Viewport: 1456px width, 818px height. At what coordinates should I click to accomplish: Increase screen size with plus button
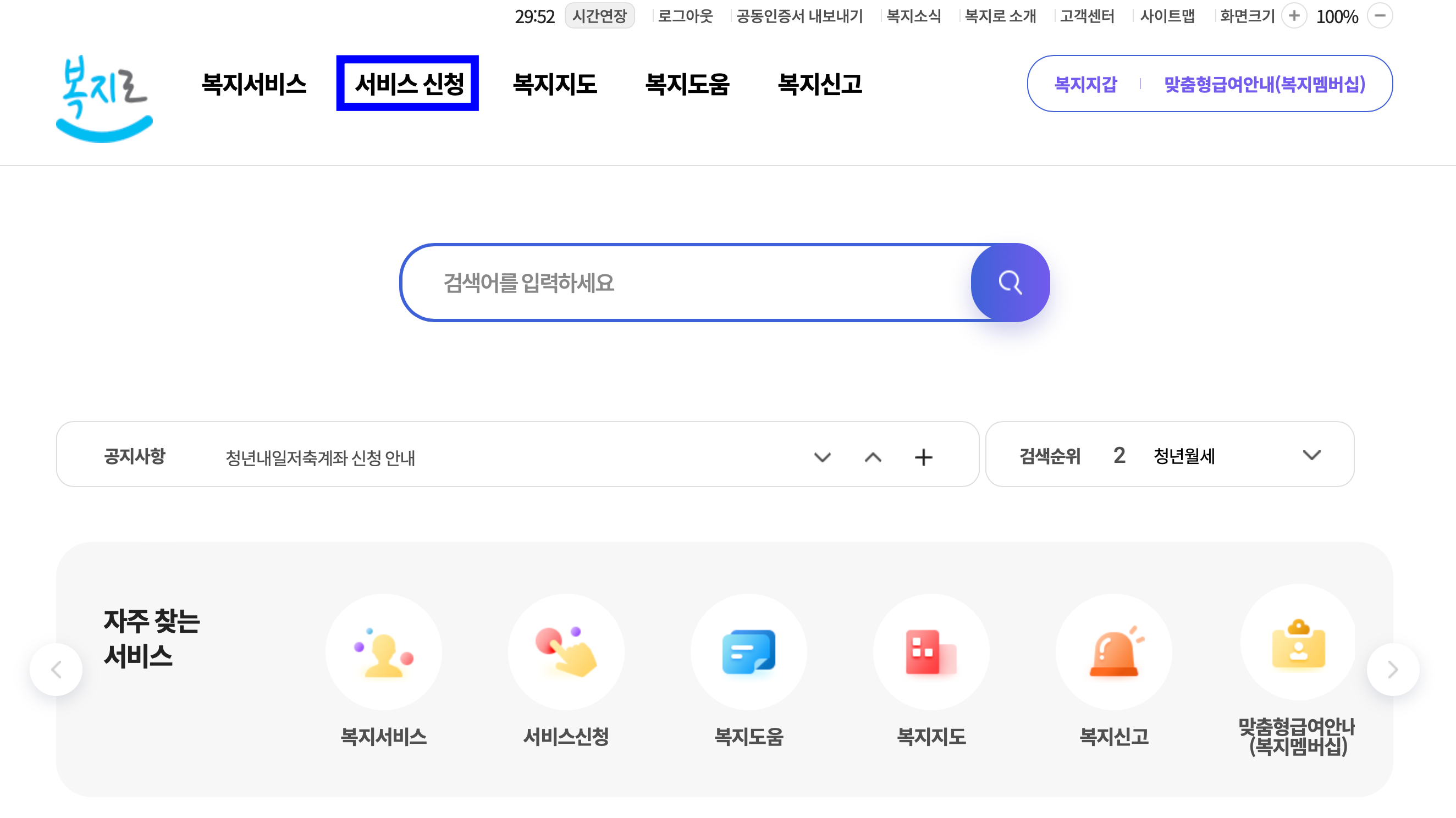click(1294, 16)
